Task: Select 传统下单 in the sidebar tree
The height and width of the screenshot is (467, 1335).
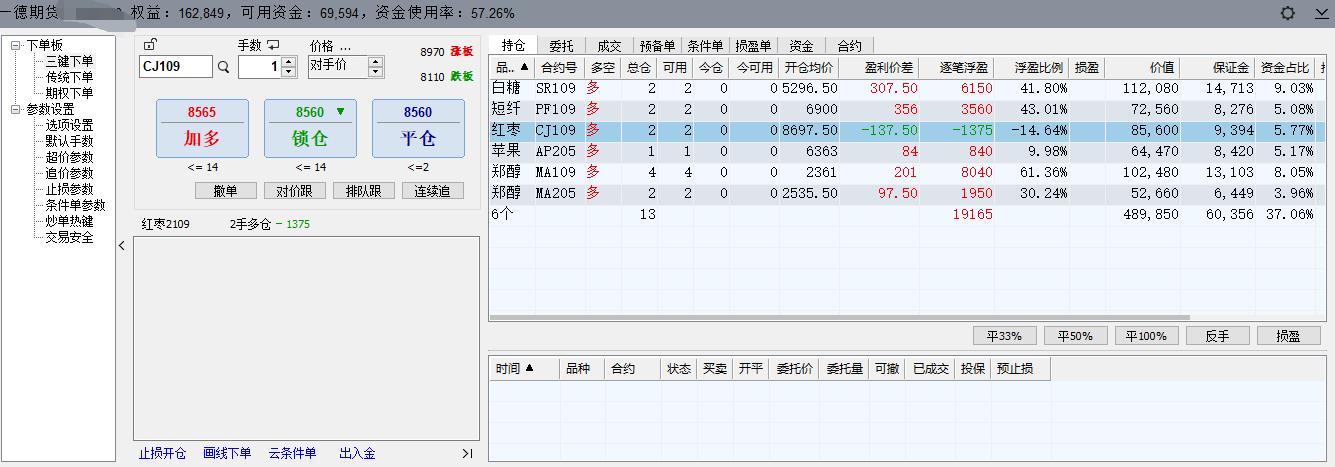Action: click(69, 77)
